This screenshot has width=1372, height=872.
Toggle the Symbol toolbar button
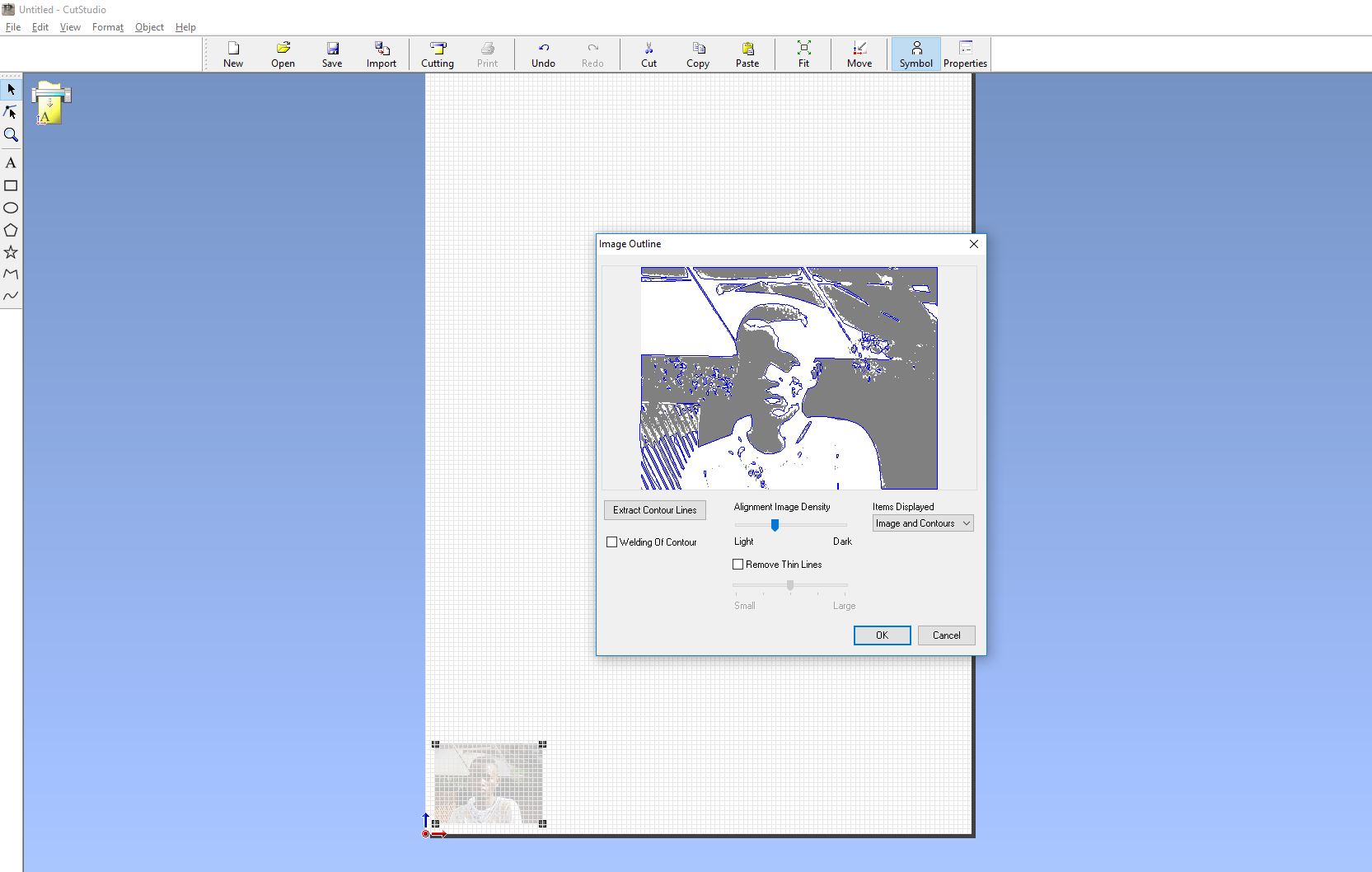(915, 54)
